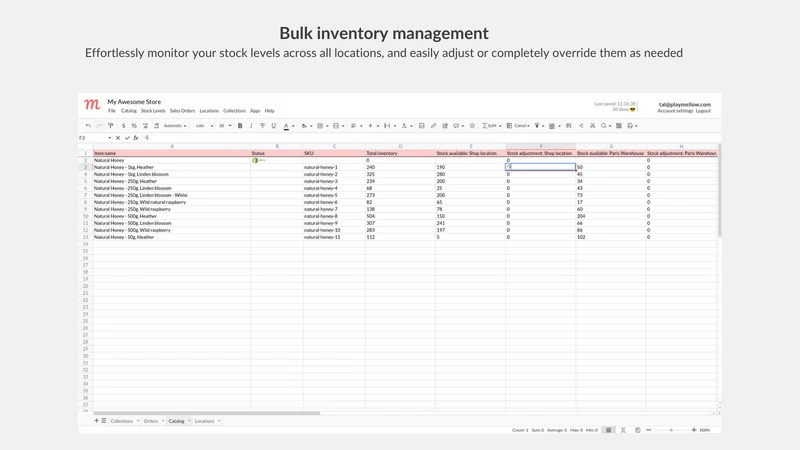This screenshot has width=800, height=450.
Task: Click the fx insert function icon
Action: [x=136, y=138]
